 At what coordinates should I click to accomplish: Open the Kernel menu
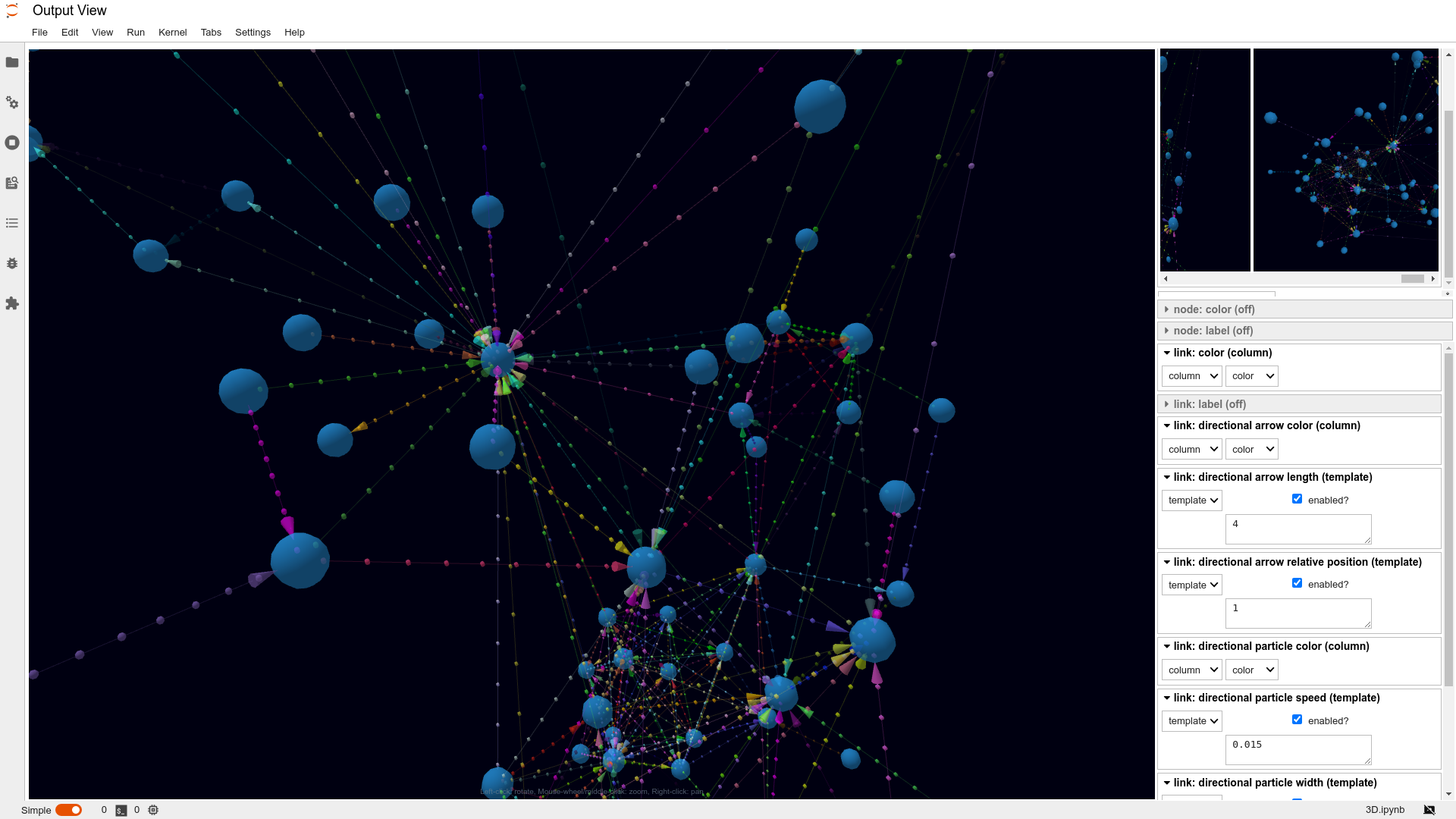click(x=172, y=32)
